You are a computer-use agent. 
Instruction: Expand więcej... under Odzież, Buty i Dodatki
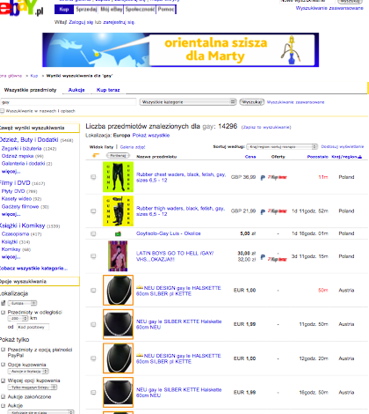click(11, 171)
